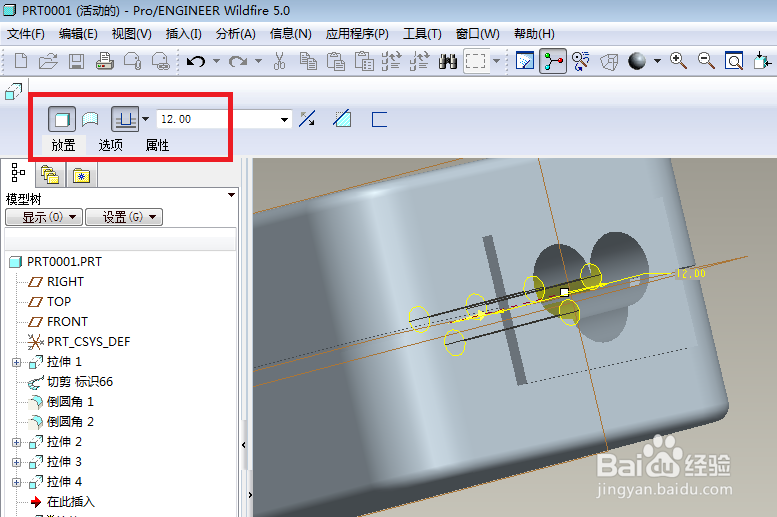777x517 pixels.
Task: Click the 显示(O) dropdown button
Action: (x=44, y=217)
